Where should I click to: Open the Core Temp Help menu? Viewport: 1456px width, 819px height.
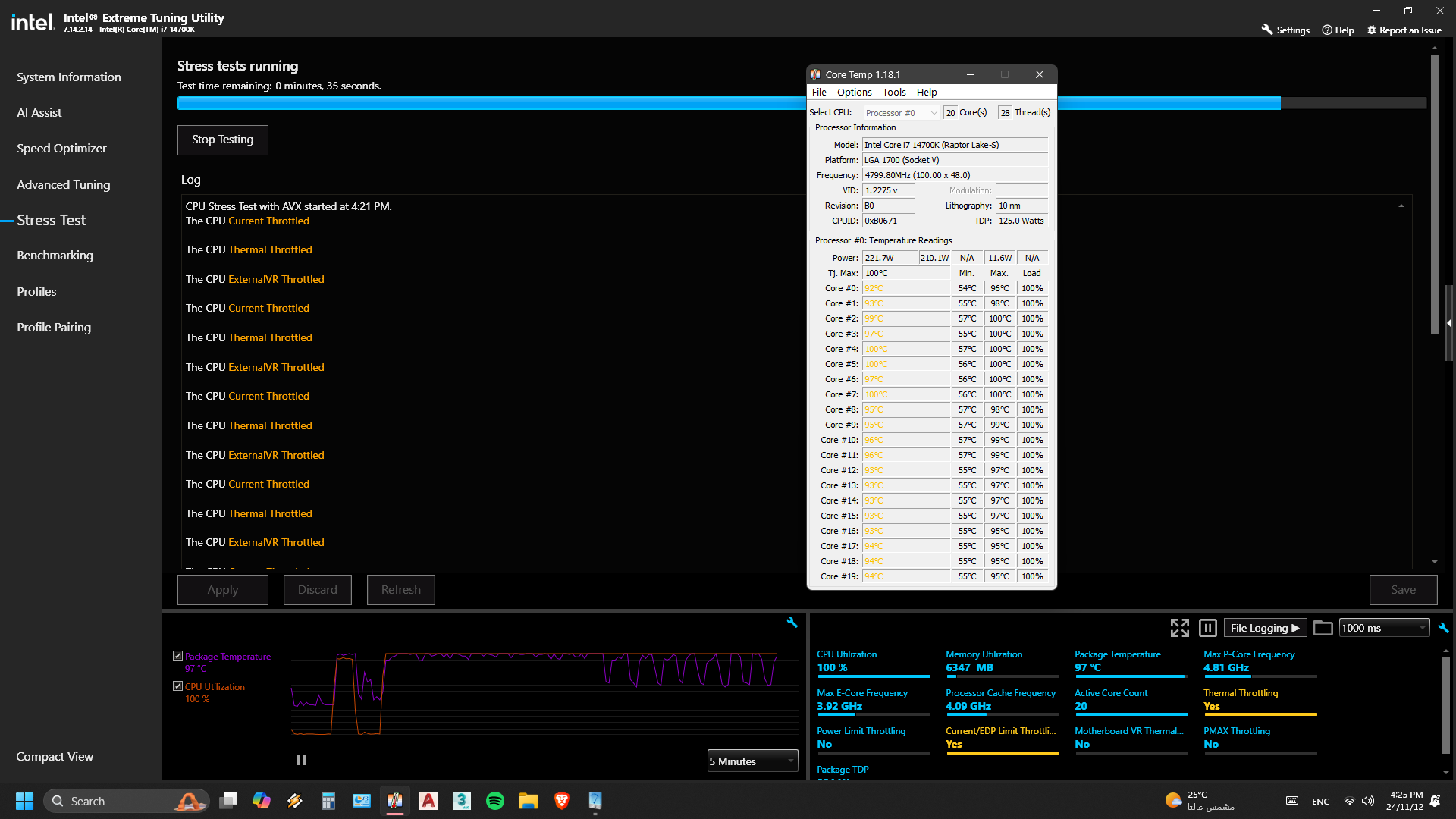click(x=927, y=92)
